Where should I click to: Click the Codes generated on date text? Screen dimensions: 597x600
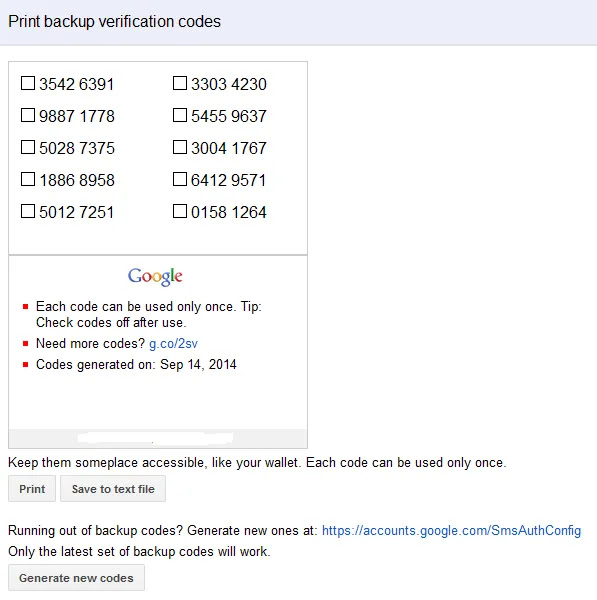point(136,365)
